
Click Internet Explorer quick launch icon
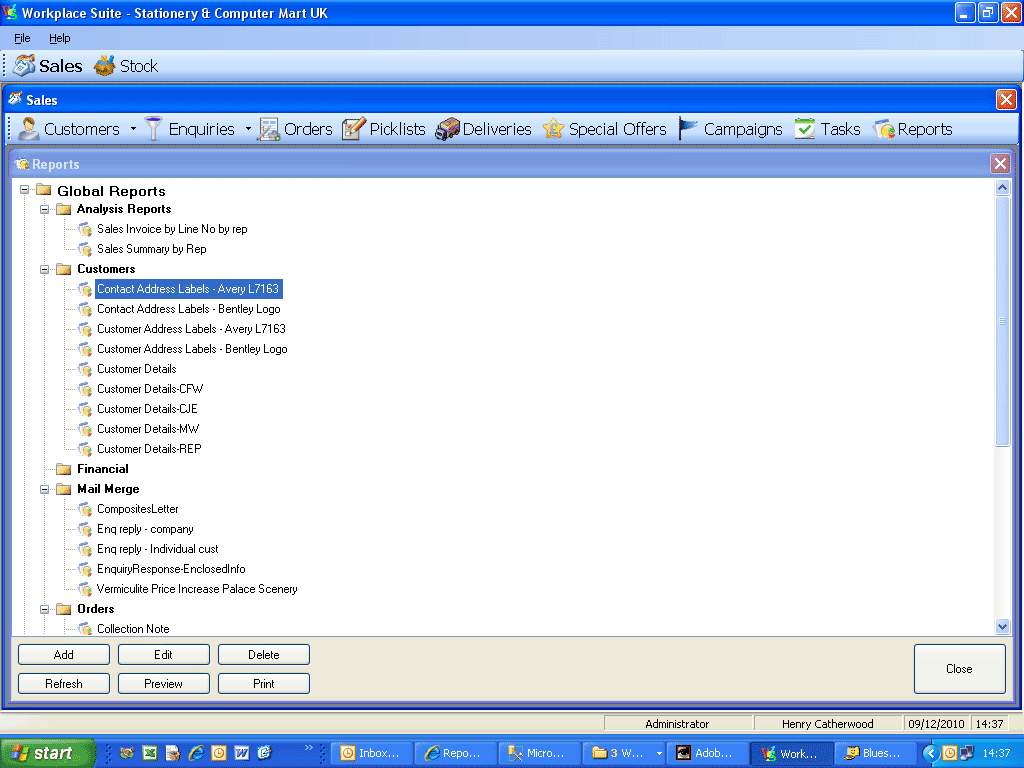tap(195, 753)
